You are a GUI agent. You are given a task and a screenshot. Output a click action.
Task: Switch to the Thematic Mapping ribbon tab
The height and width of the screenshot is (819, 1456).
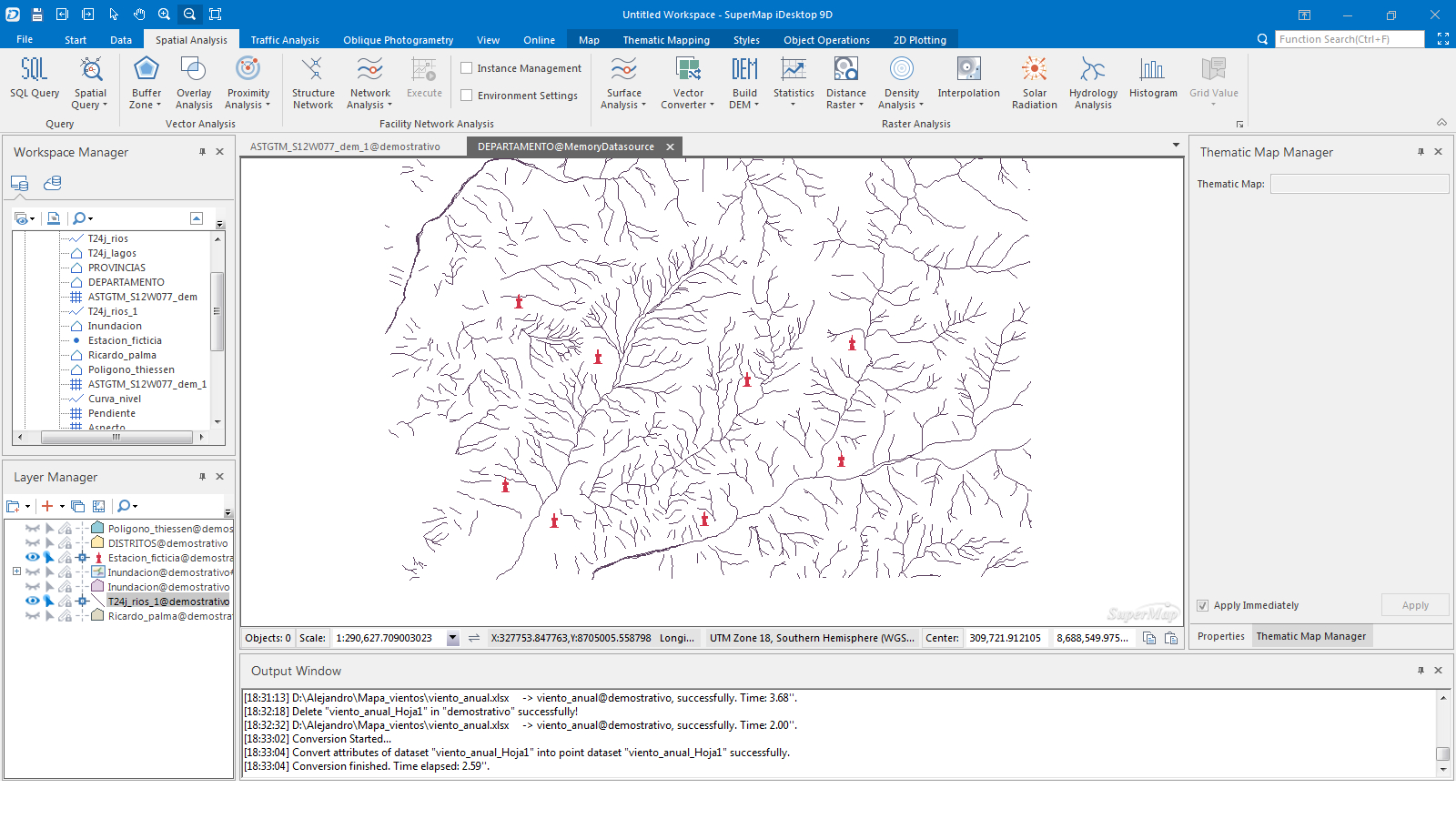tap(665, 40)
